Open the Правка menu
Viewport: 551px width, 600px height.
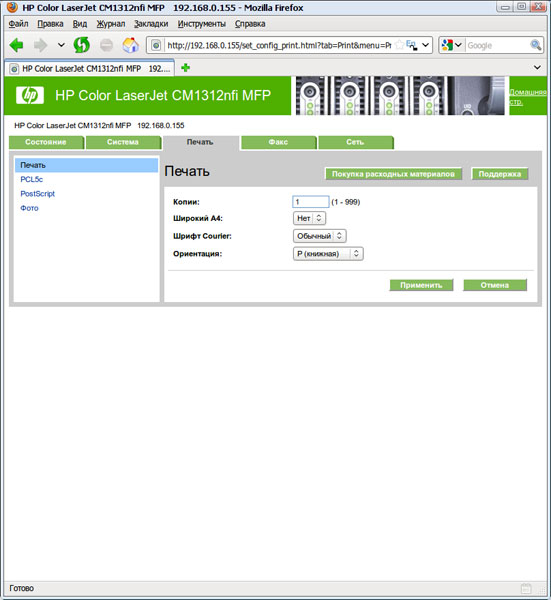[50, 24]
